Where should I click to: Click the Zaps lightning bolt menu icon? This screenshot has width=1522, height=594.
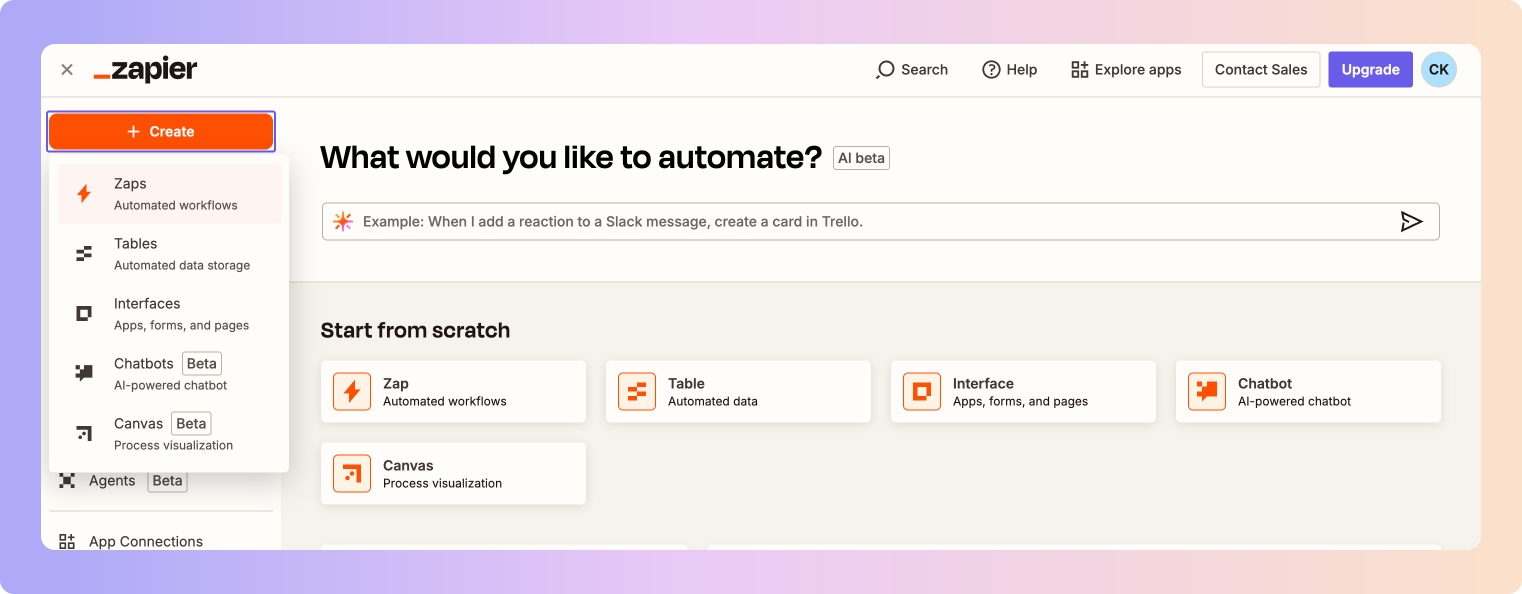click(84, 194)
